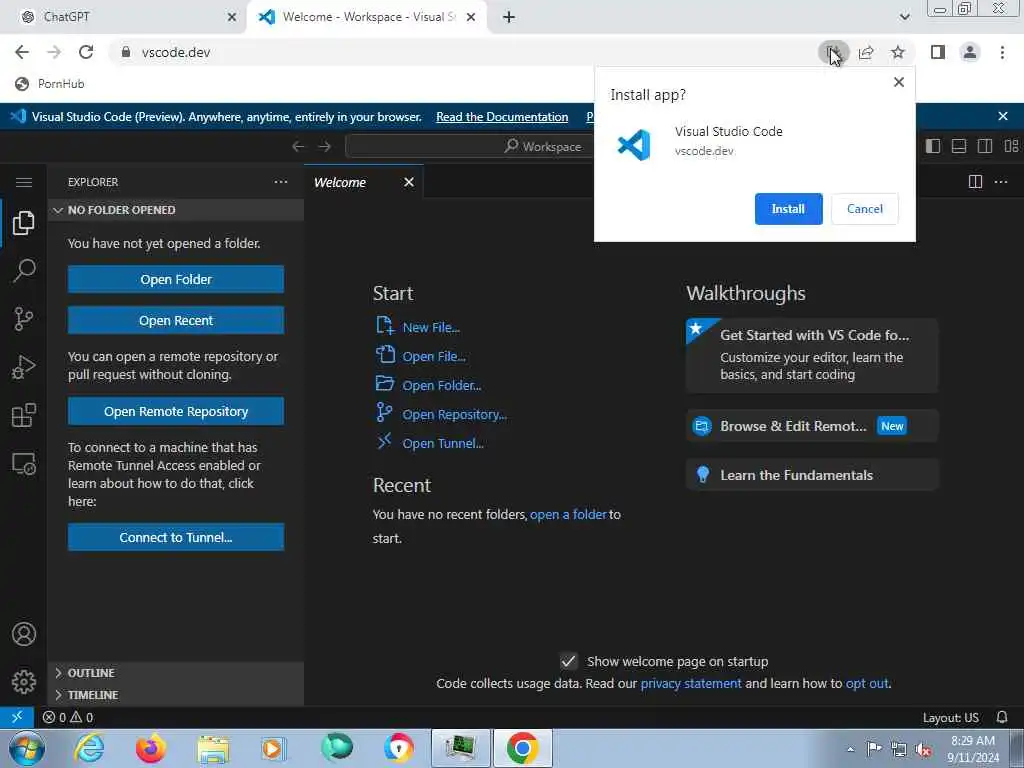Close the Install app popup
Screen dimensions: 1024x768
coord(899,82)
